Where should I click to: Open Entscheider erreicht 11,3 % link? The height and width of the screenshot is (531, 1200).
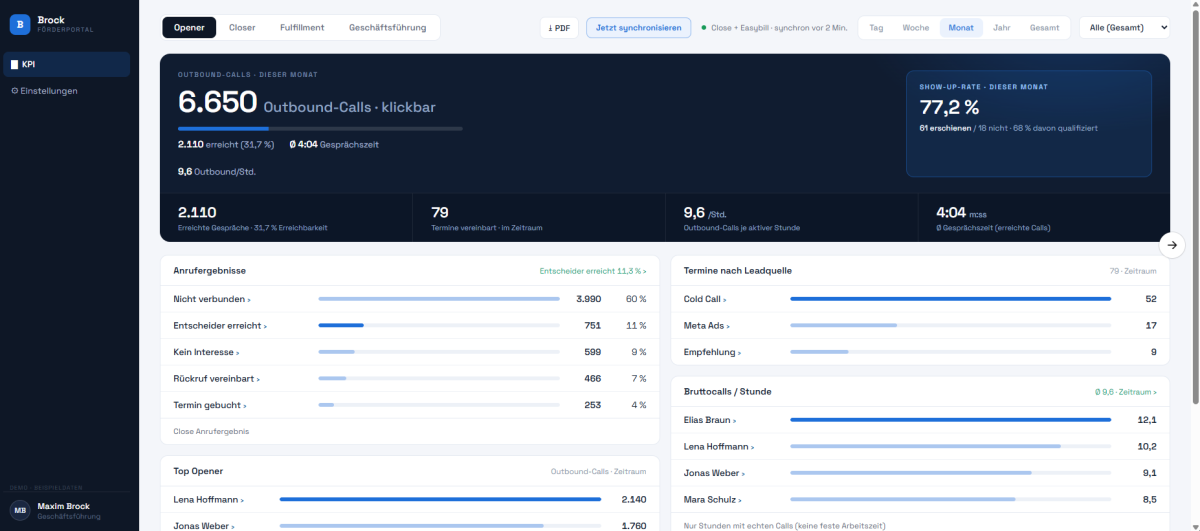coord(593,271)
